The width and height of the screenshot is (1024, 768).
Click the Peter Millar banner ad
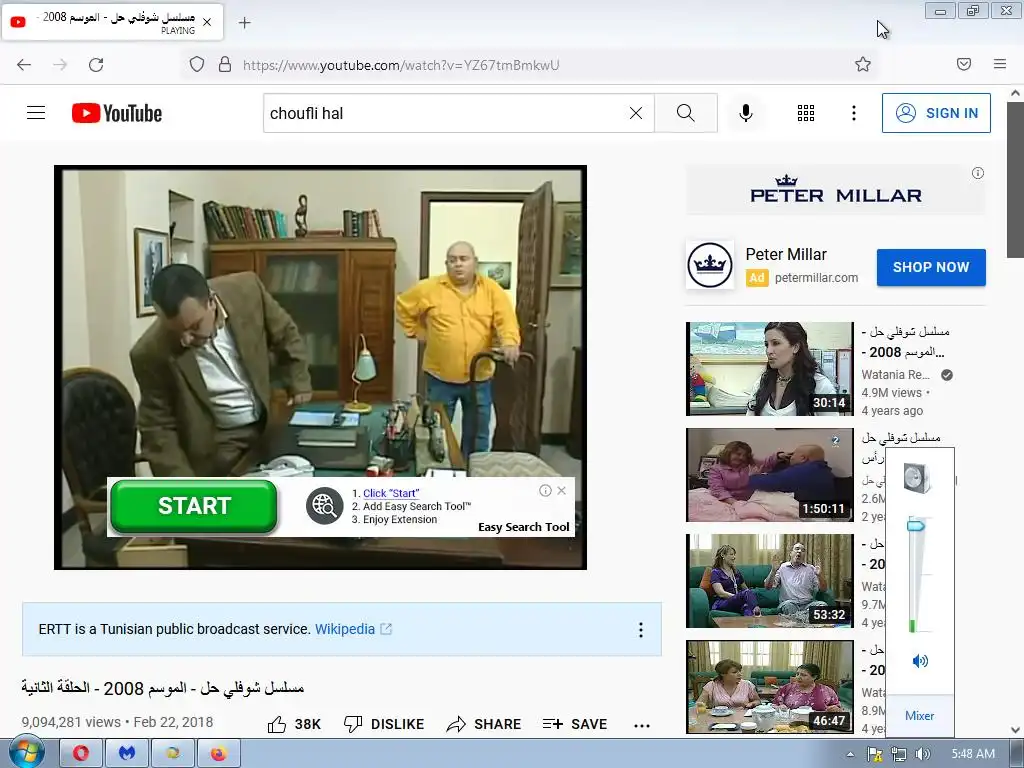click(835, 190)
